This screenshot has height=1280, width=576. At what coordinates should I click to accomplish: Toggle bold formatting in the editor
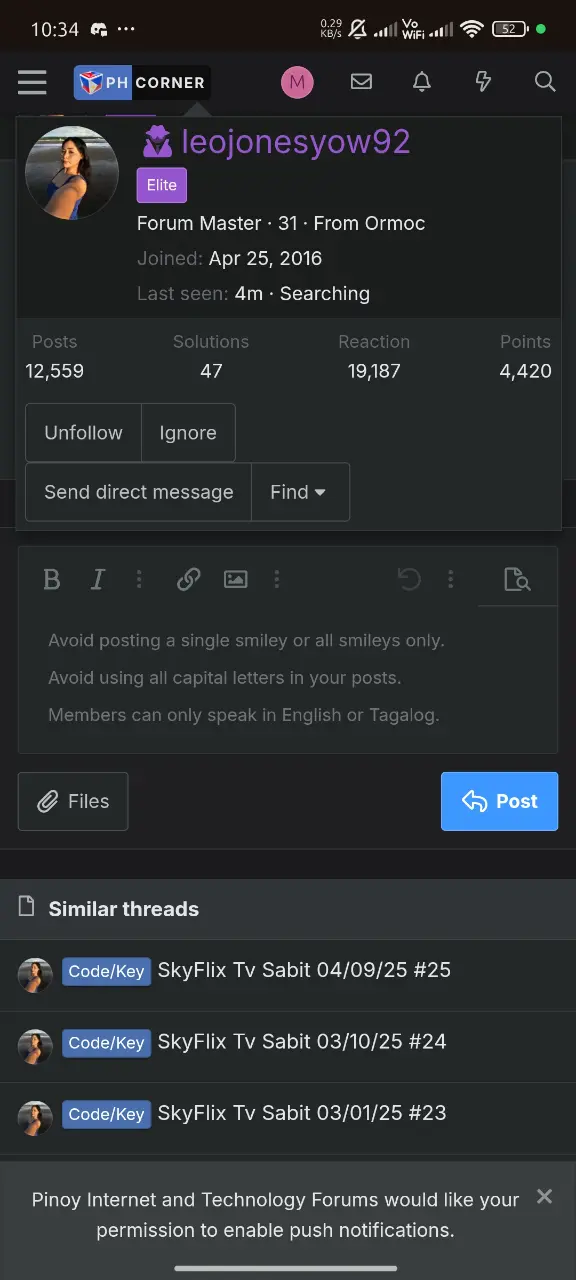52,579
